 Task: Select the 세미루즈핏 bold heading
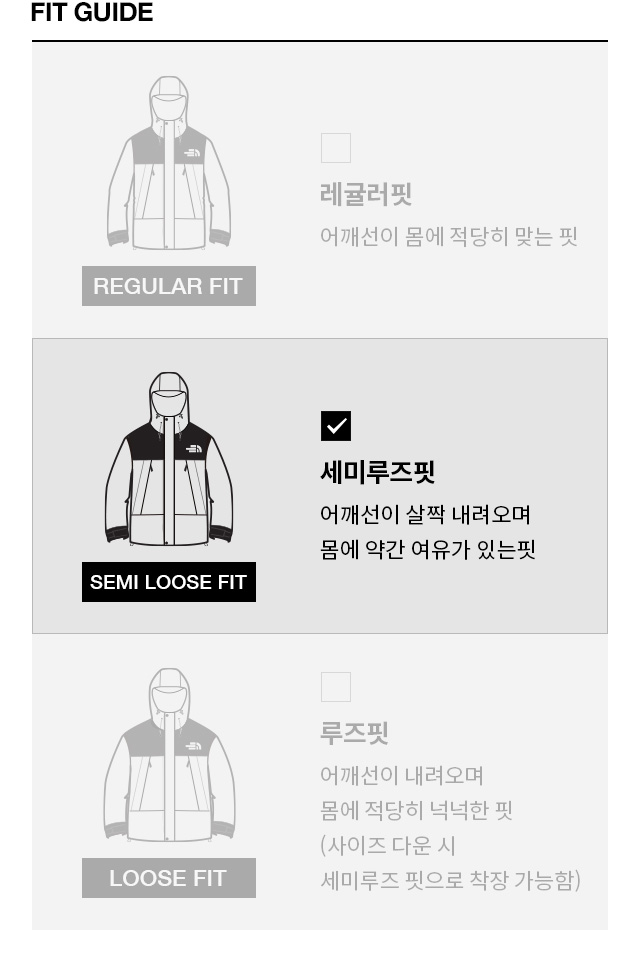[378, 472]
